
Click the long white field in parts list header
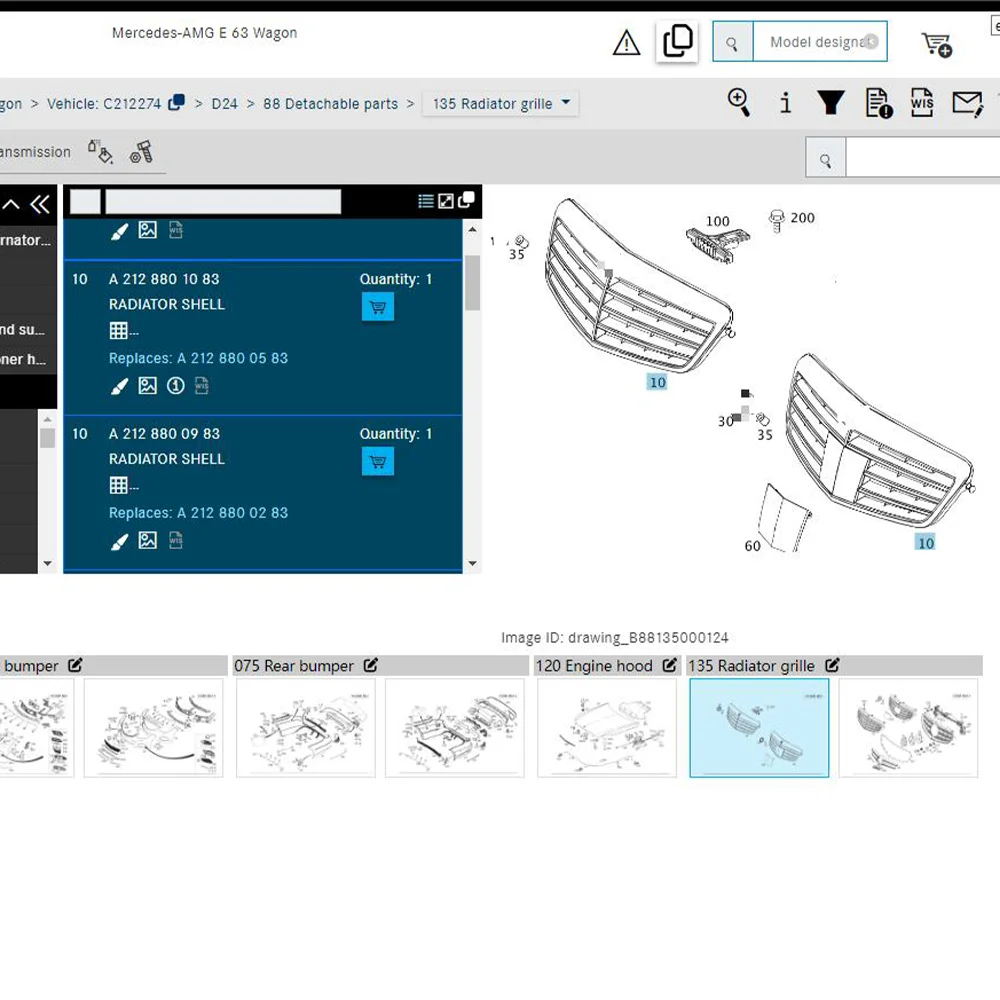point(223,202)
